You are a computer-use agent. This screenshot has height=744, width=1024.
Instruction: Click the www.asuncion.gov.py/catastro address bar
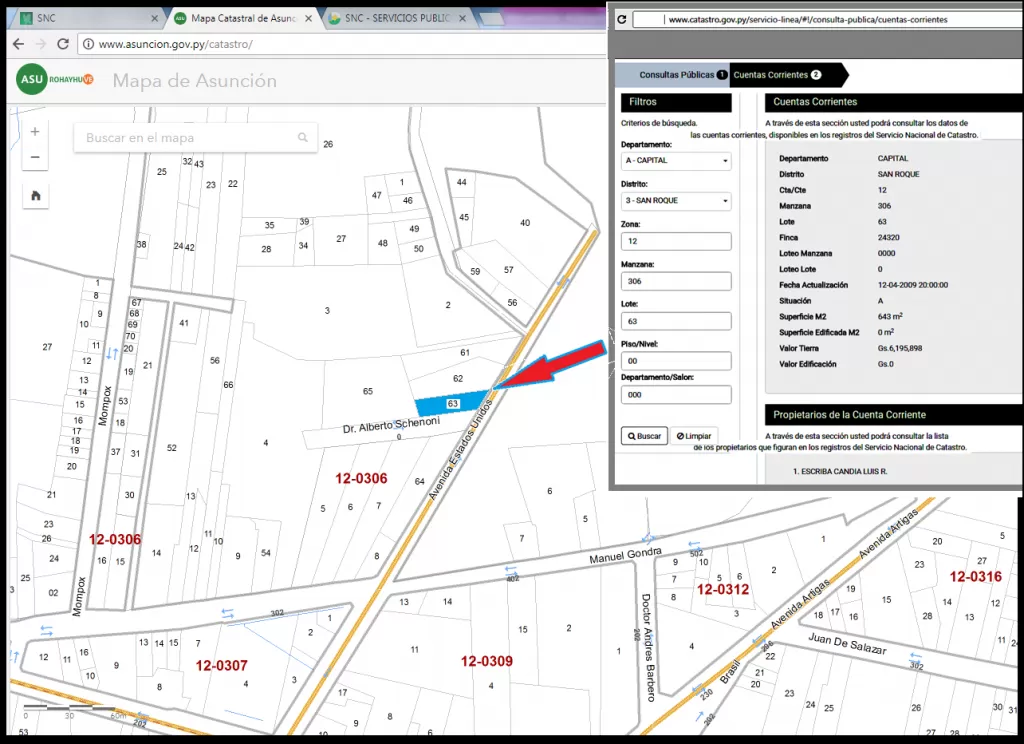pyautogui.click(x=340, y=44)
